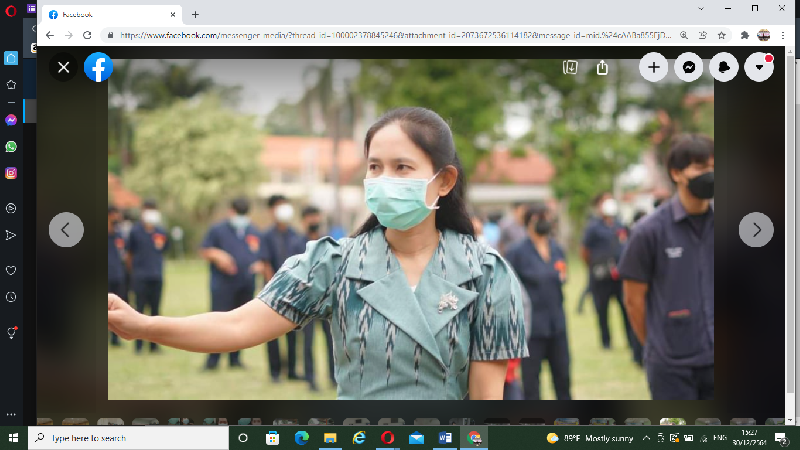This screenshot has height=450, width=800.
Task: Expand the Facebook account dropdown arrow
Action: (x=759, y=67)
